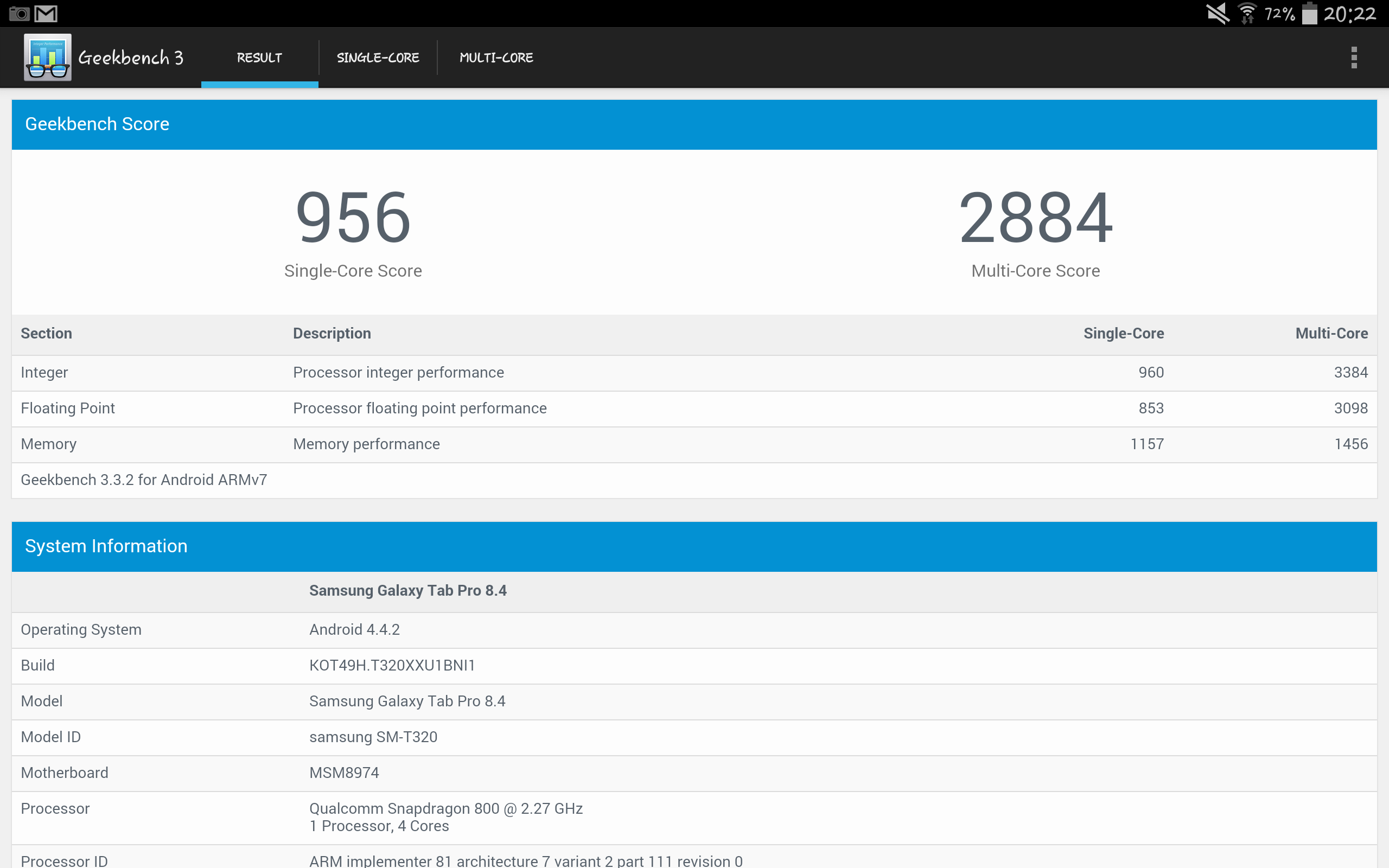Tap Memory performance description
1389x868 pixels.
(366, 444)
